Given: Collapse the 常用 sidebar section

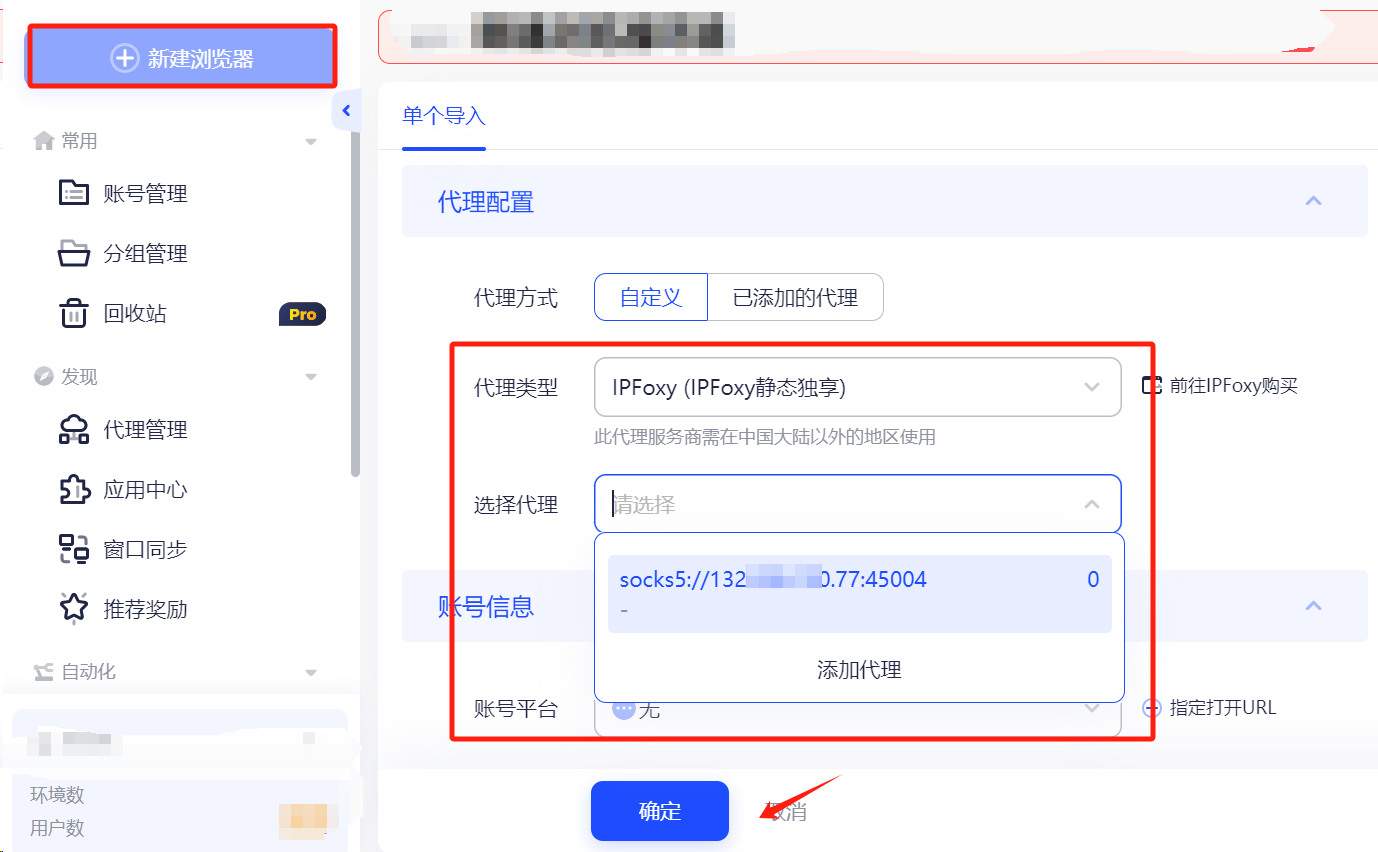Looking at the screenshot, I should [x=311, y=142].
